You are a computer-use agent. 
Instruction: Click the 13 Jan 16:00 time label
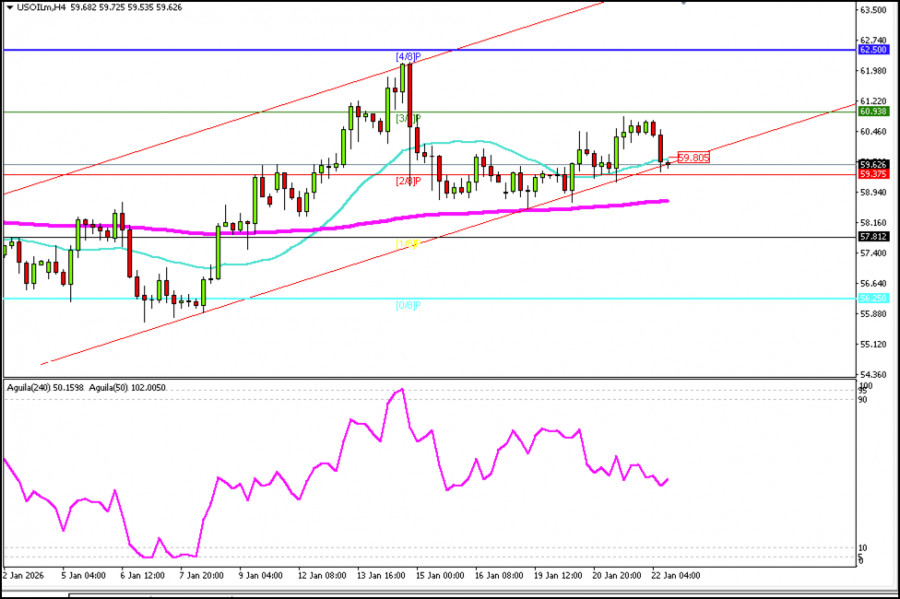point(381,575)
